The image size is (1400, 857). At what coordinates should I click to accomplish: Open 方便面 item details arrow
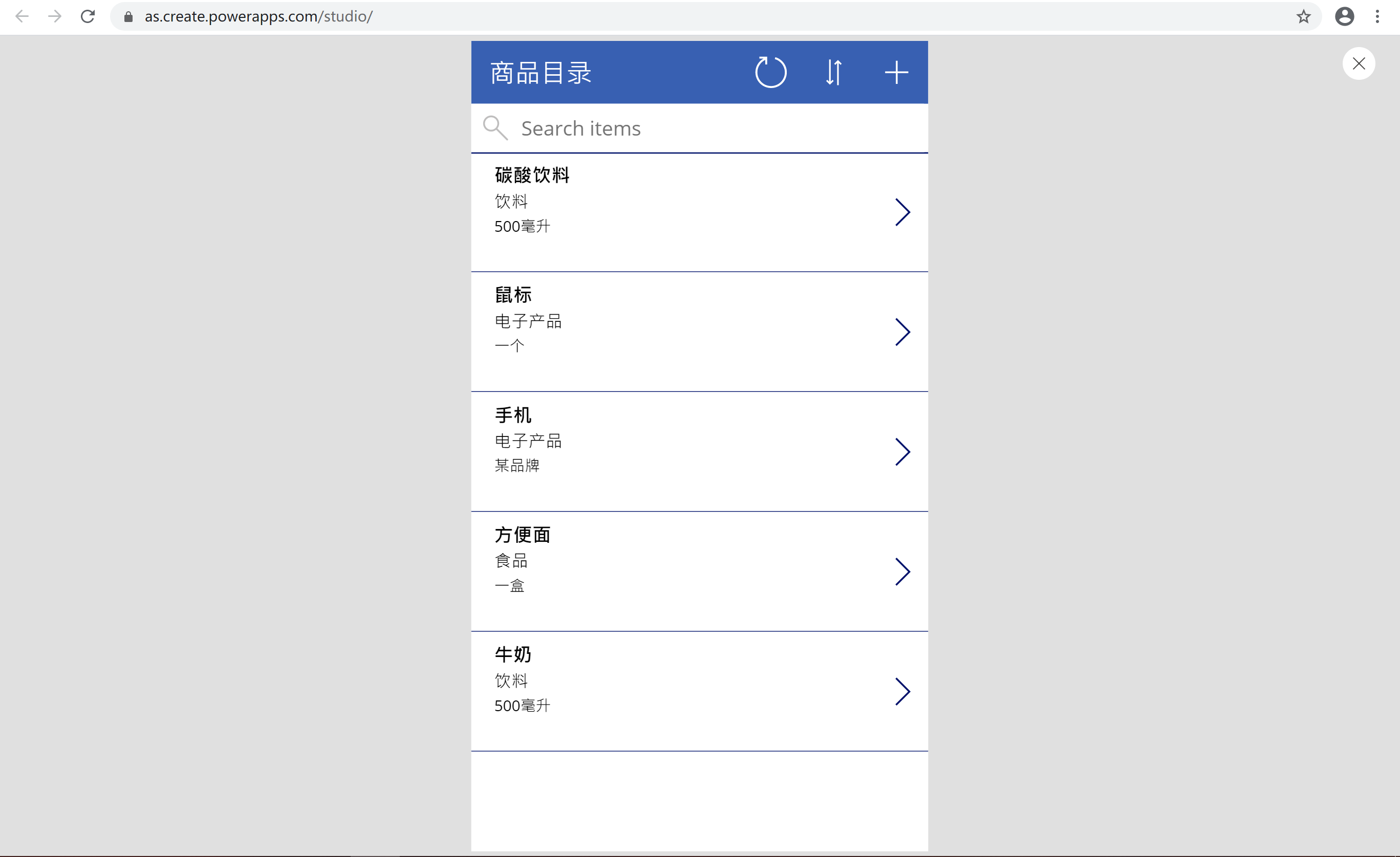pos(902,573)
